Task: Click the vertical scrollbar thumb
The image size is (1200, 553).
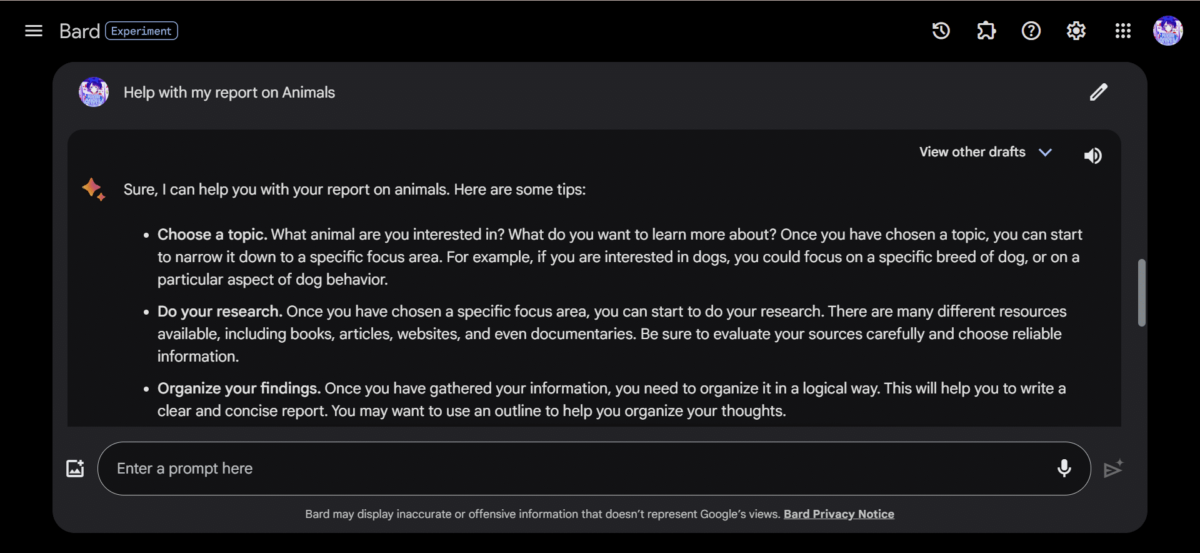Action: tap(1142, 292)
